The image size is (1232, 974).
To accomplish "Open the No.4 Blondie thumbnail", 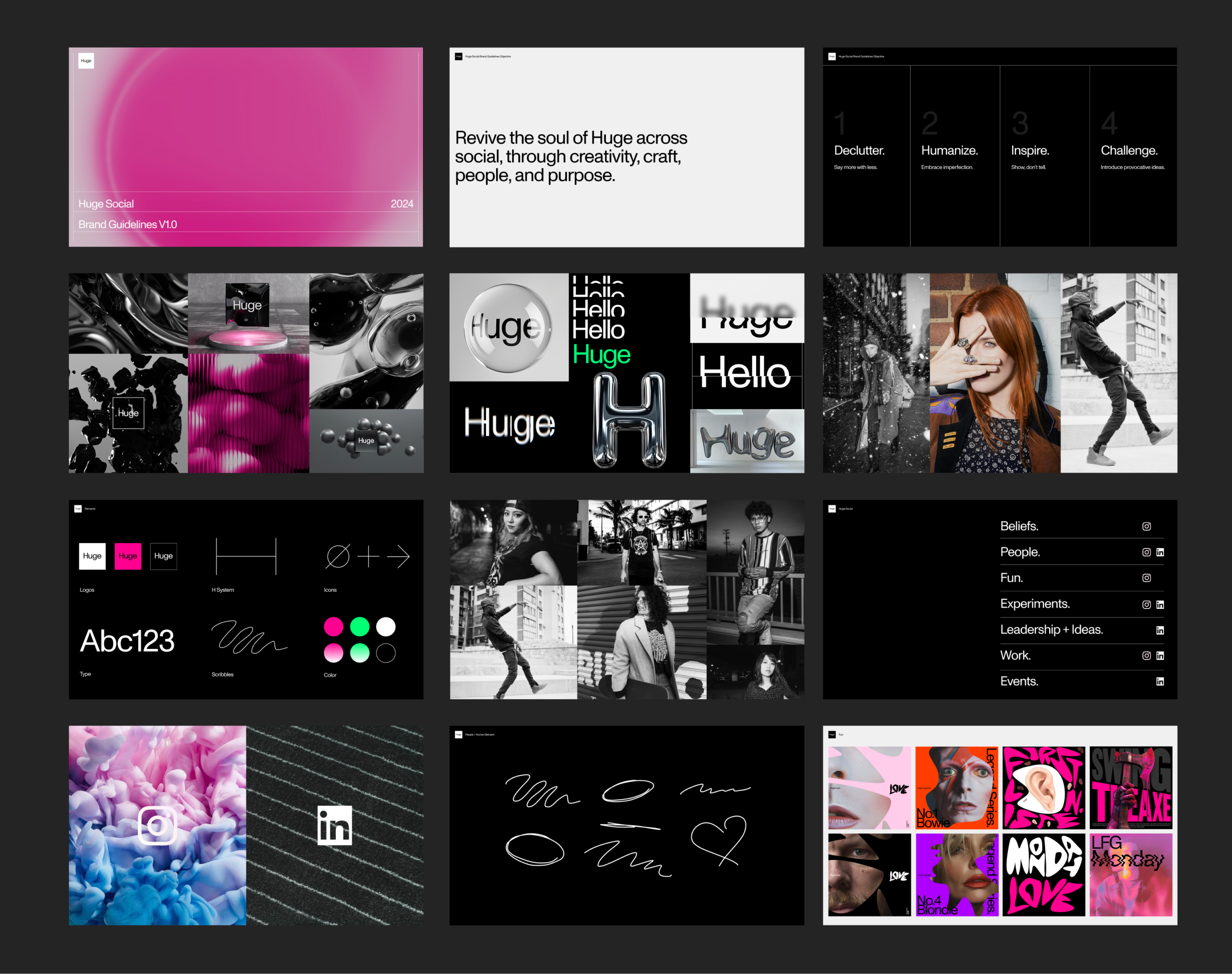I will [x=957, y=875].
